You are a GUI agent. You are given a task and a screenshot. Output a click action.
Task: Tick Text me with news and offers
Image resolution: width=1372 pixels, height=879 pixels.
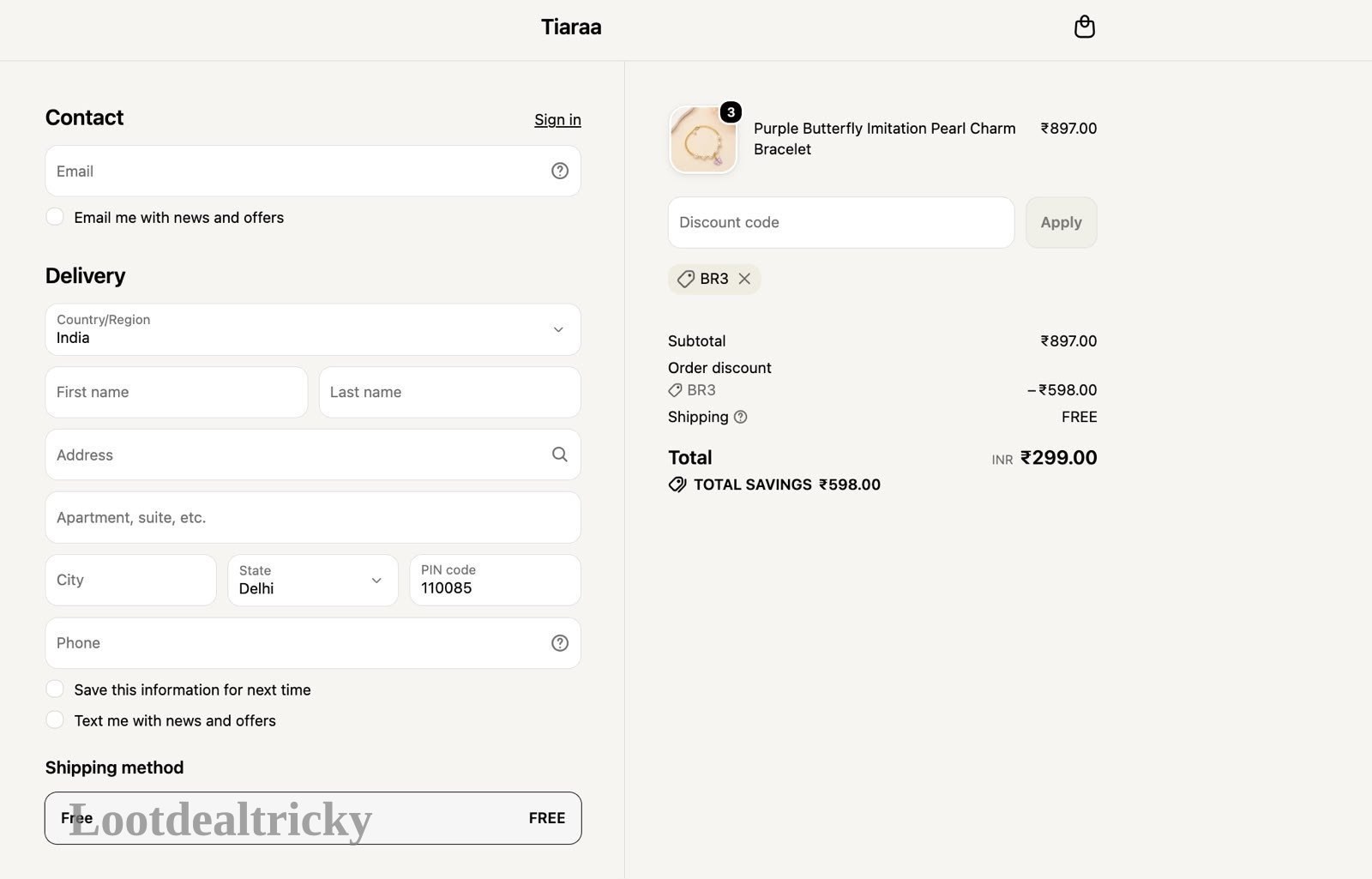pyautogui.click(x=55, y=720)
